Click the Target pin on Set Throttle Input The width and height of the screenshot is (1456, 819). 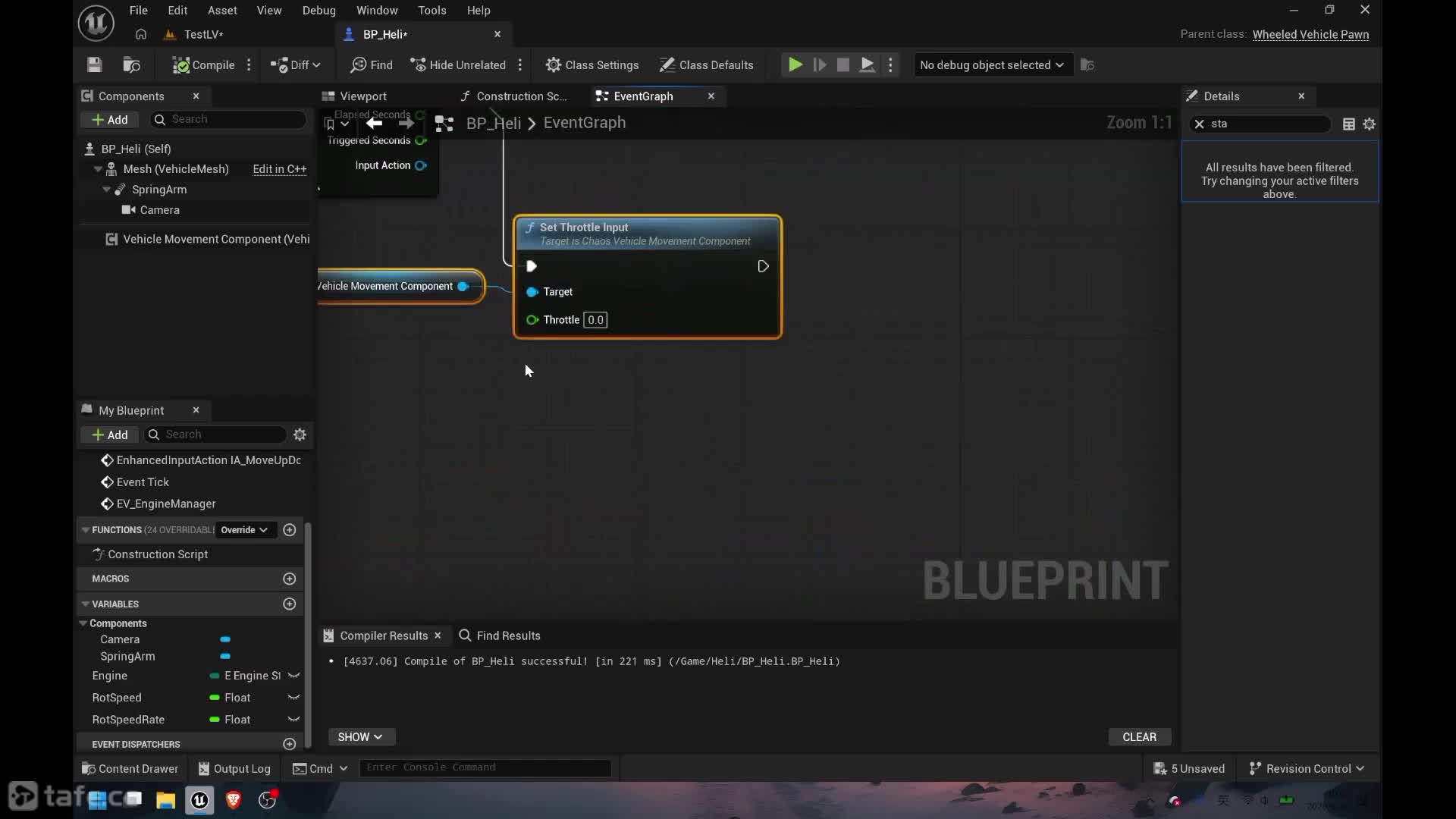[532, 292]
